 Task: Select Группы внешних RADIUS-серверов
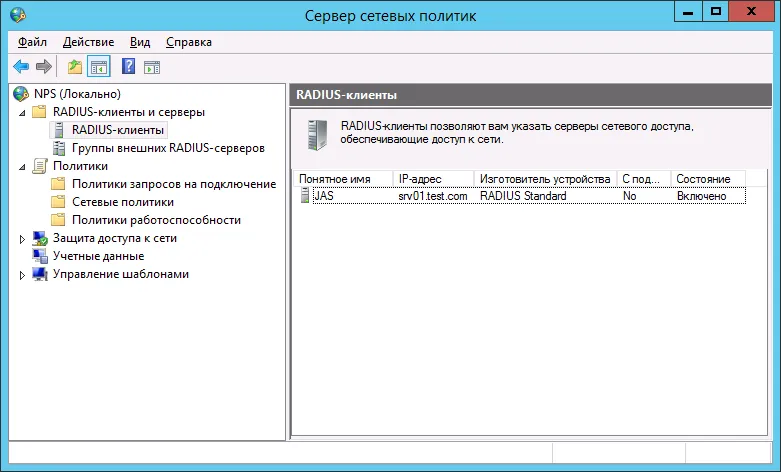(168, 148)
